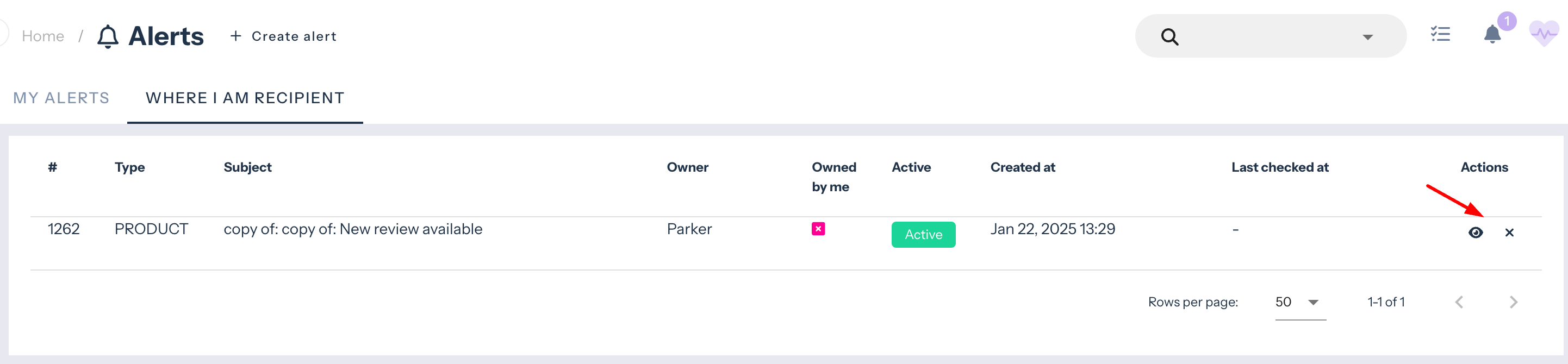The height and width of the screenshot is (364, 1568).
Task: Focus the search input field
Action: [1266, 36]
